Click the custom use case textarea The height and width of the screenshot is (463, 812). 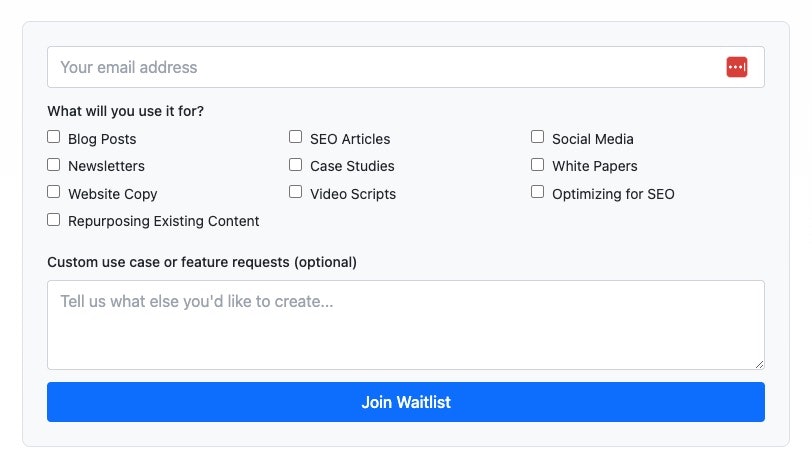[x=406, y=325]
